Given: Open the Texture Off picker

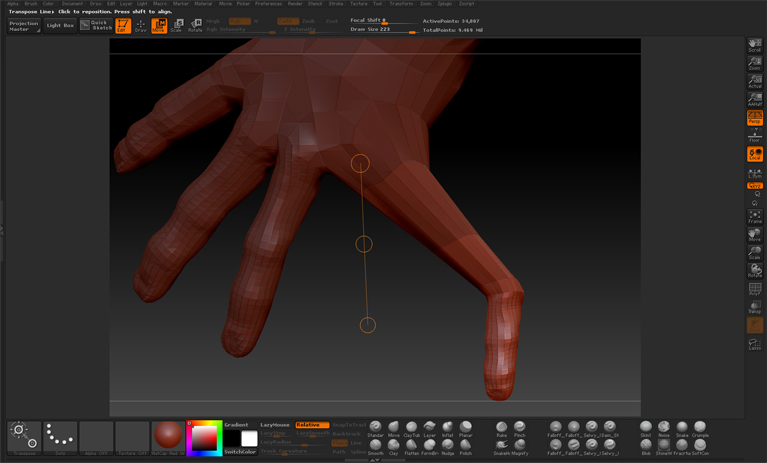Looking at the screenshot, I should 132,438.
